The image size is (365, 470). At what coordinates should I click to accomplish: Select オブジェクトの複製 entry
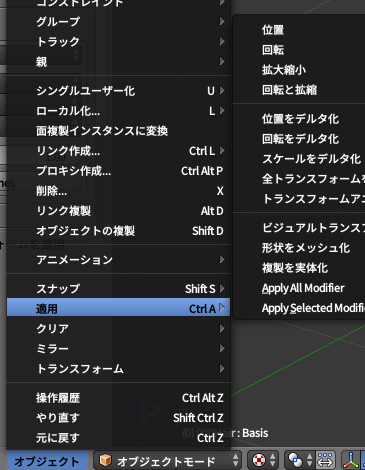118,231
